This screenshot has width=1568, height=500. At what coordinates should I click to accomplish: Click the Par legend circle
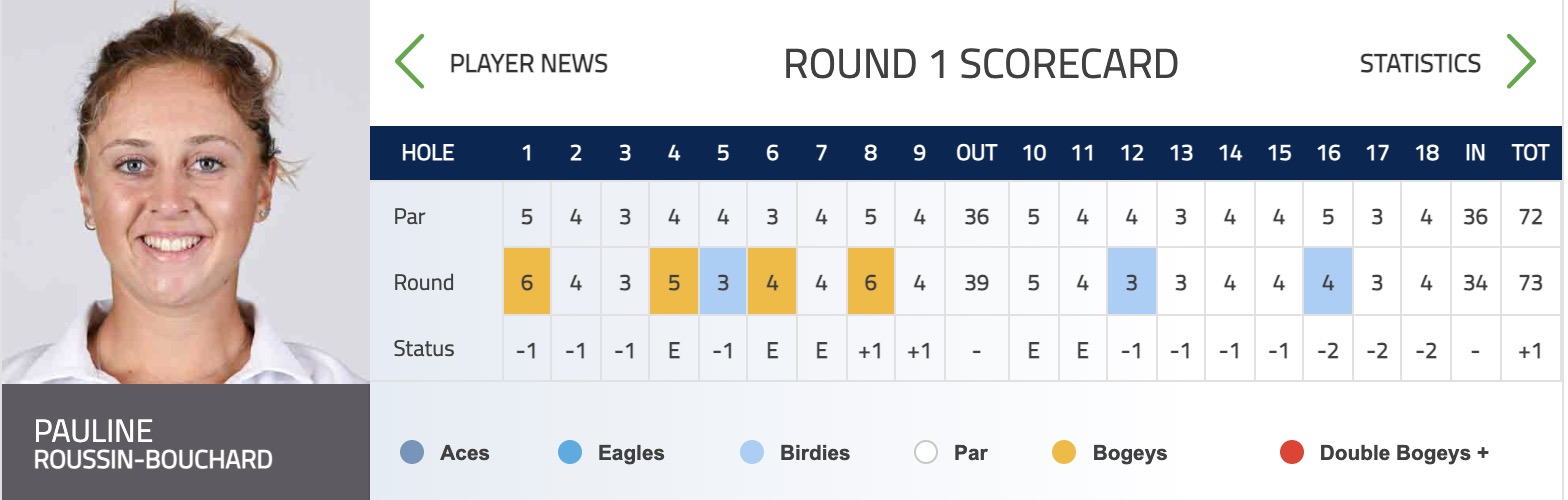point(926,453)
